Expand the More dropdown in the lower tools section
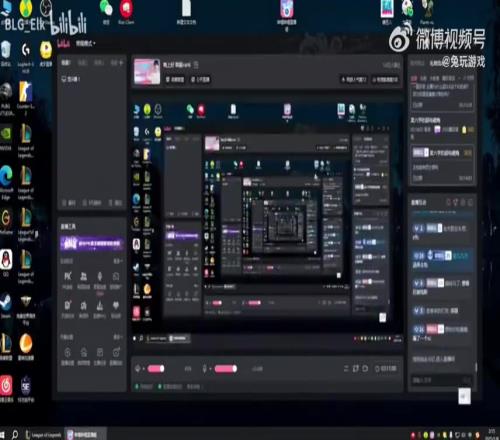This screenshot has height=440, width=500. [117, 337]
